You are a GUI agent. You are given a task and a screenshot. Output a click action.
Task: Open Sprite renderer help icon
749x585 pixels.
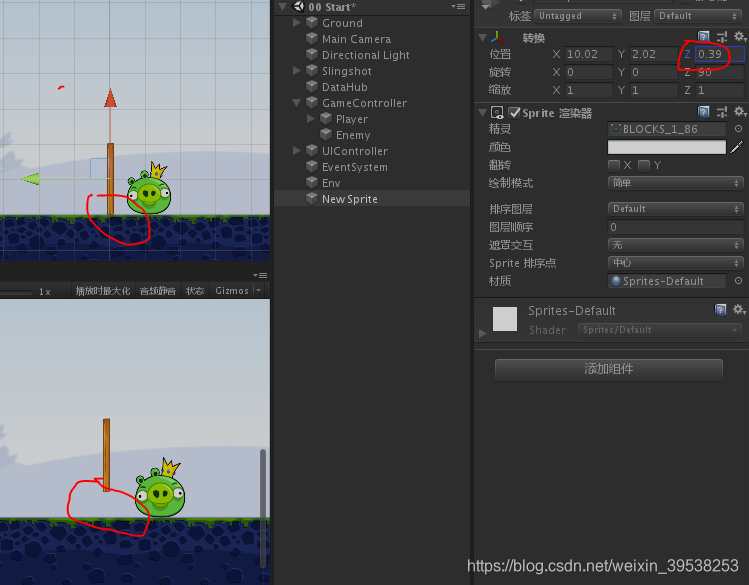(x=703, y=112)
